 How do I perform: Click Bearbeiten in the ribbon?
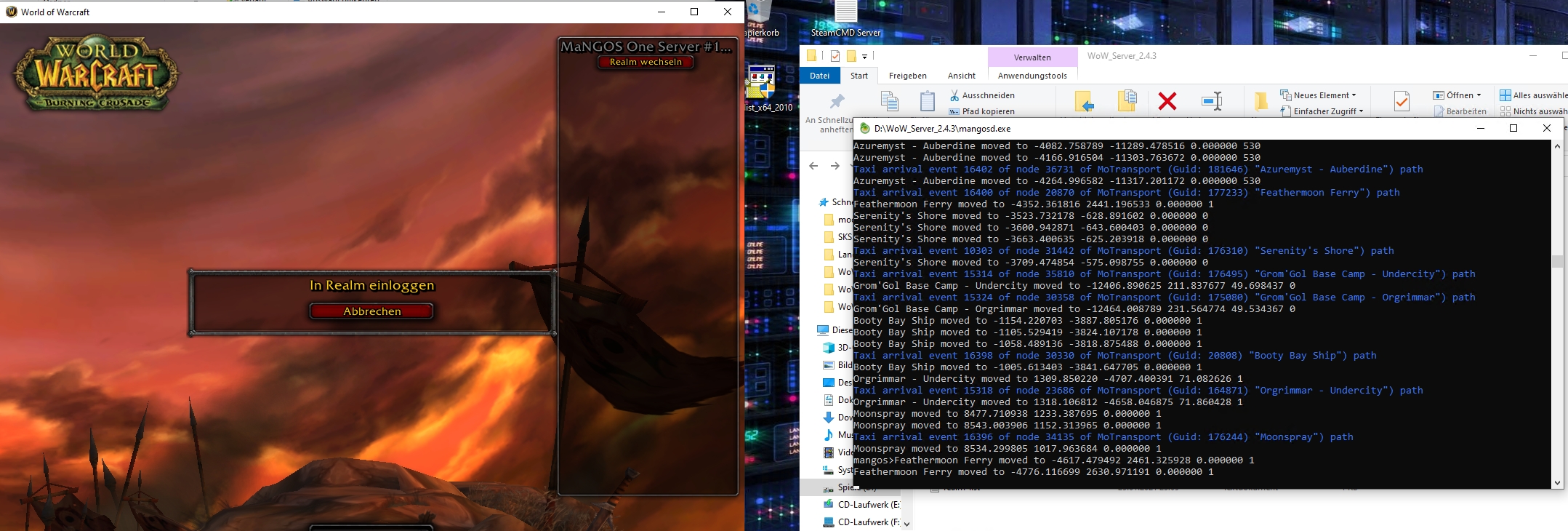tap(1460, 111)
